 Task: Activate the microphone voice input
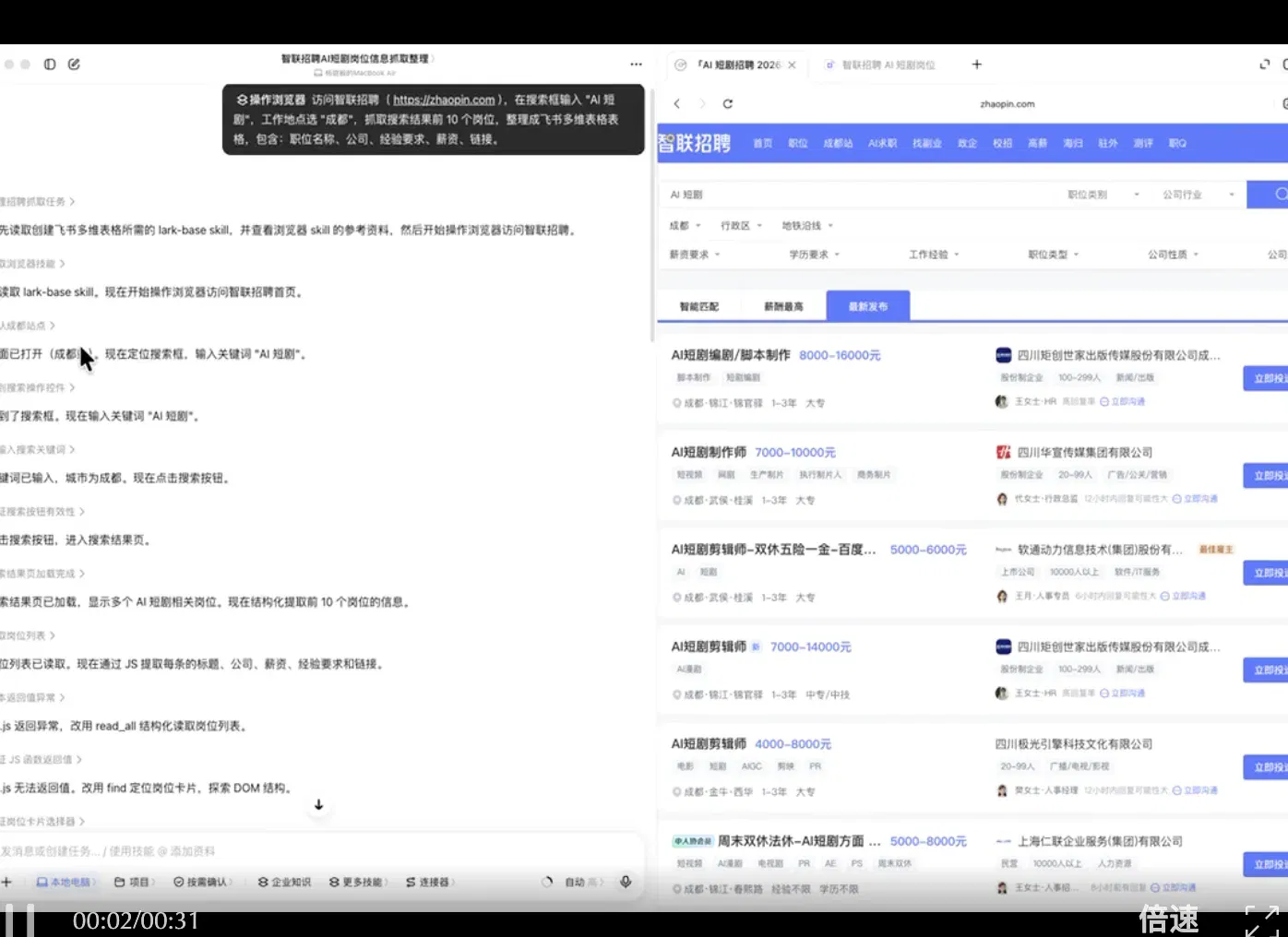pos(626,883)
